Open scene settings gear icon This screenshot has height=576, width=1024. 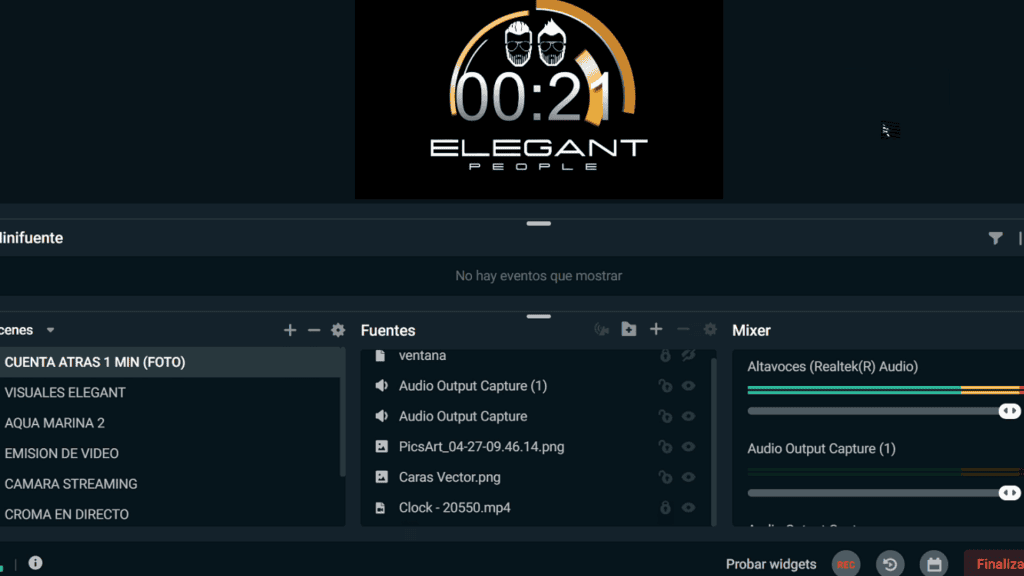coord(338,330)
